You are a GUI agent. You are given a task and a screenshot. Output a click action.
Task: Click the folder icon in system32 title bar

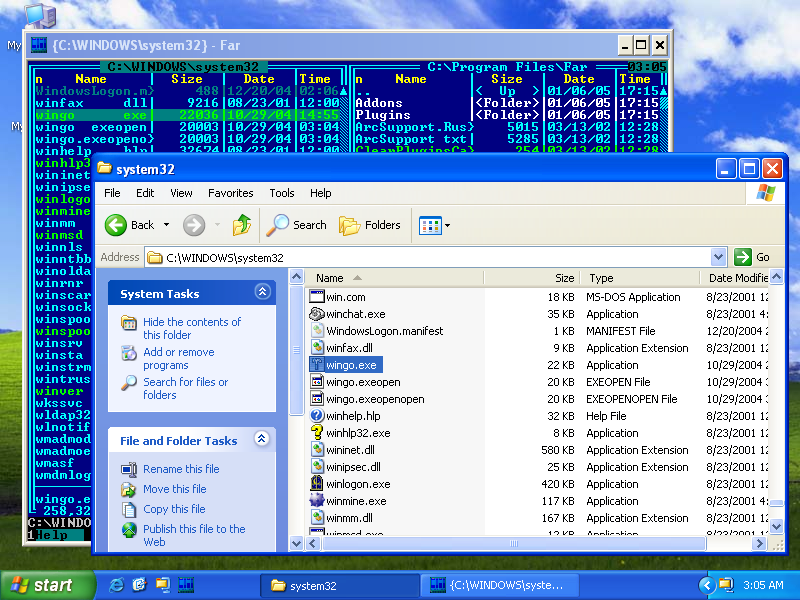(105, 168)
